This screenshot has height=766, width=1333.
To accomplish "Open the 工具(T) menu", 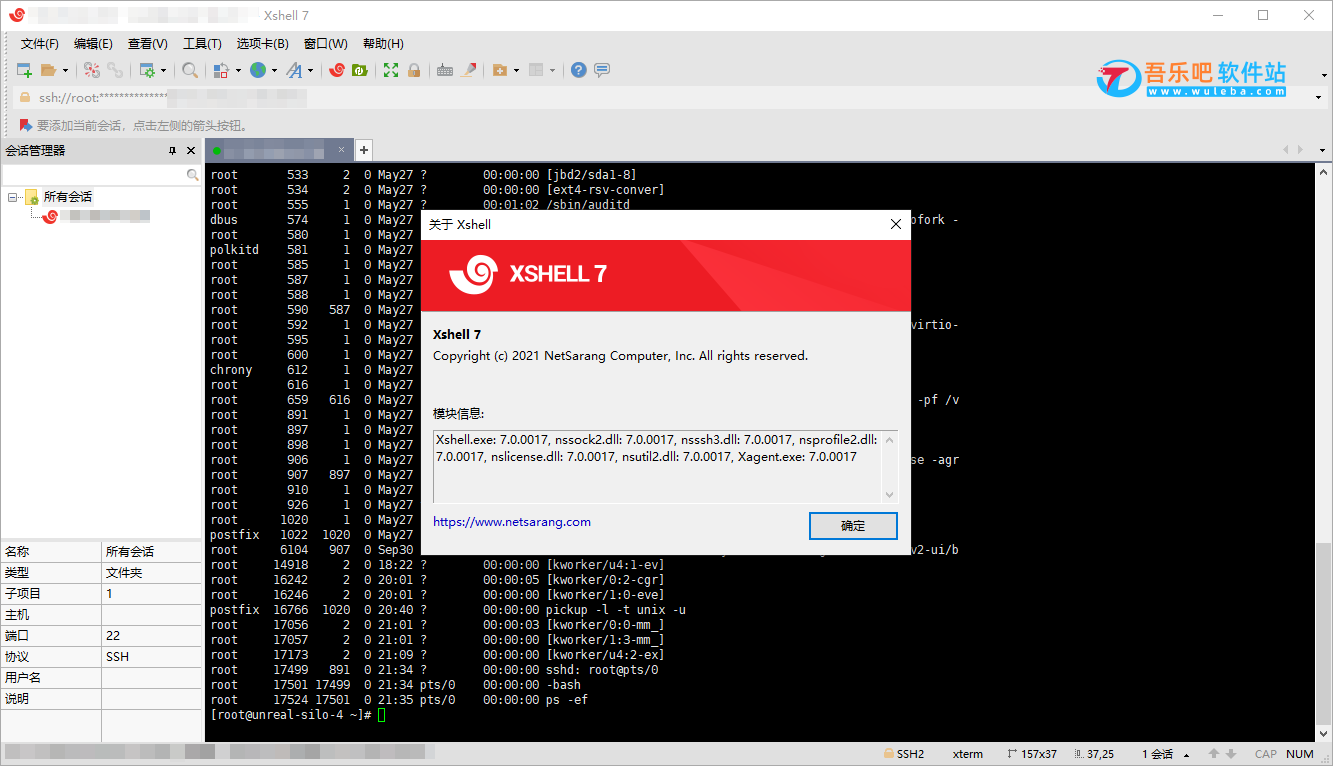I will click(x=202, y=44).
